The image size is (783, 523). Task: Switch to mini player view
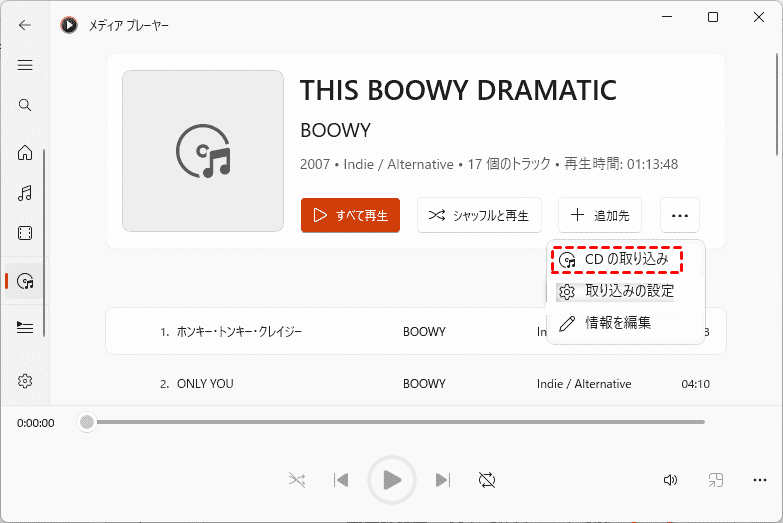(716, 480)
